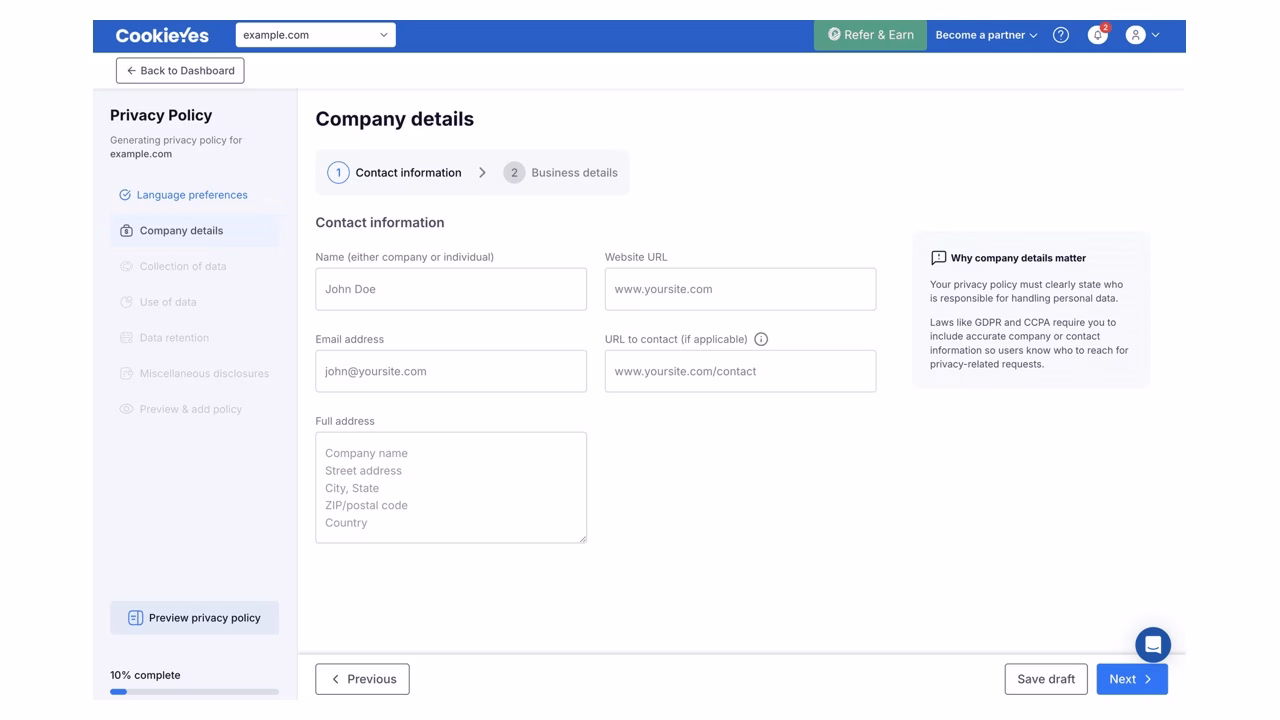Open Preview & add policy section
Image resolution: width=1280 pixels, height=720 pixels.
pos(194,409)
